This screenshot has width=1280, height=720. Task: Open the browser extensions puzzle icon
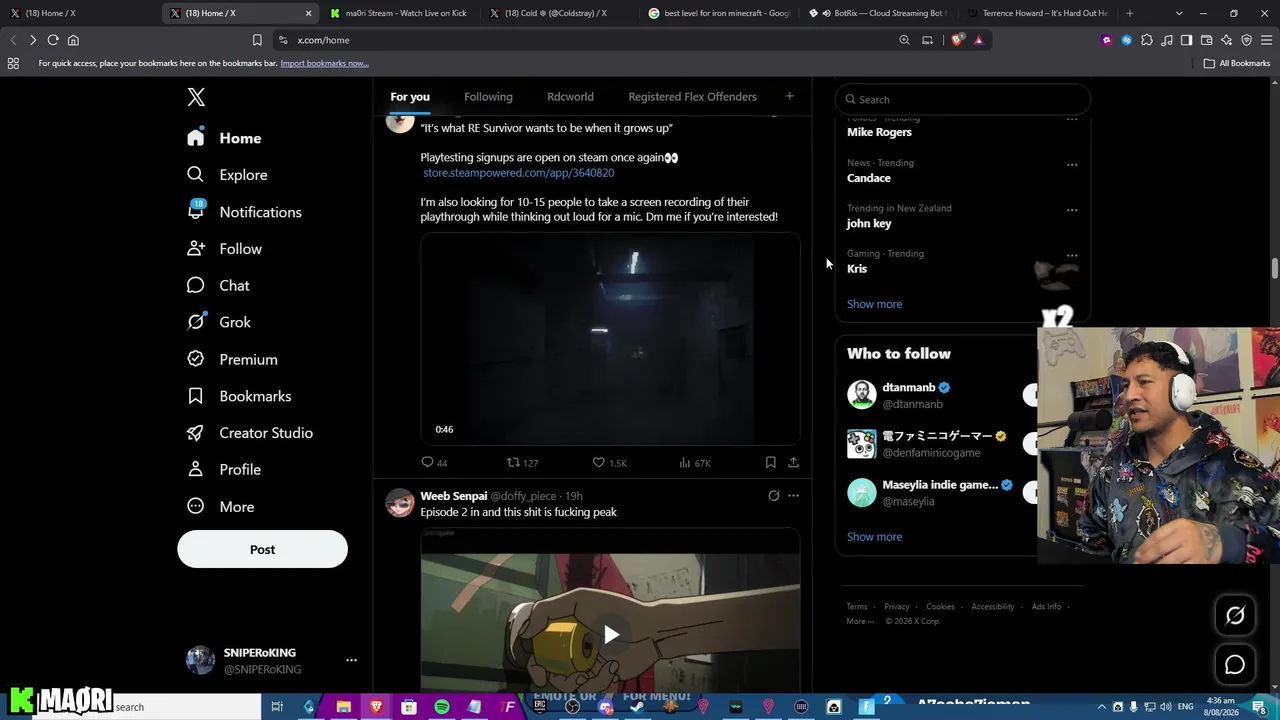coord(1146,40)
